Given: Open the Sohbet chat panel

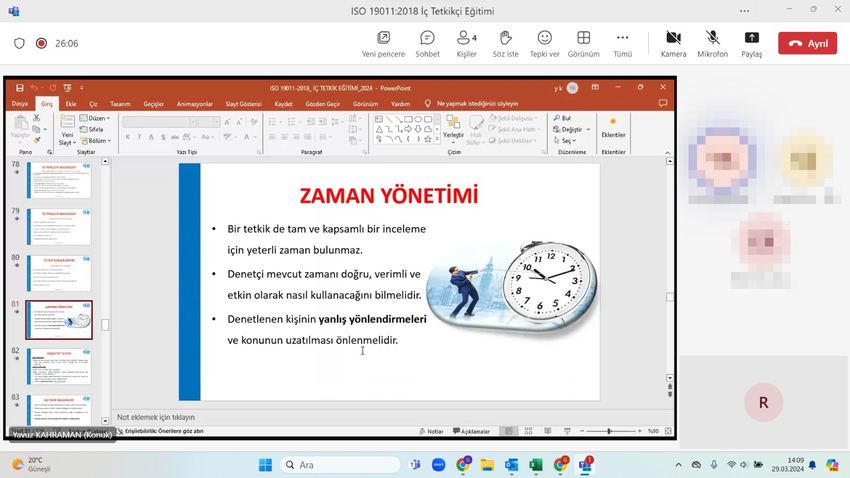Looking at the screenshot, I should coord(427,44).
